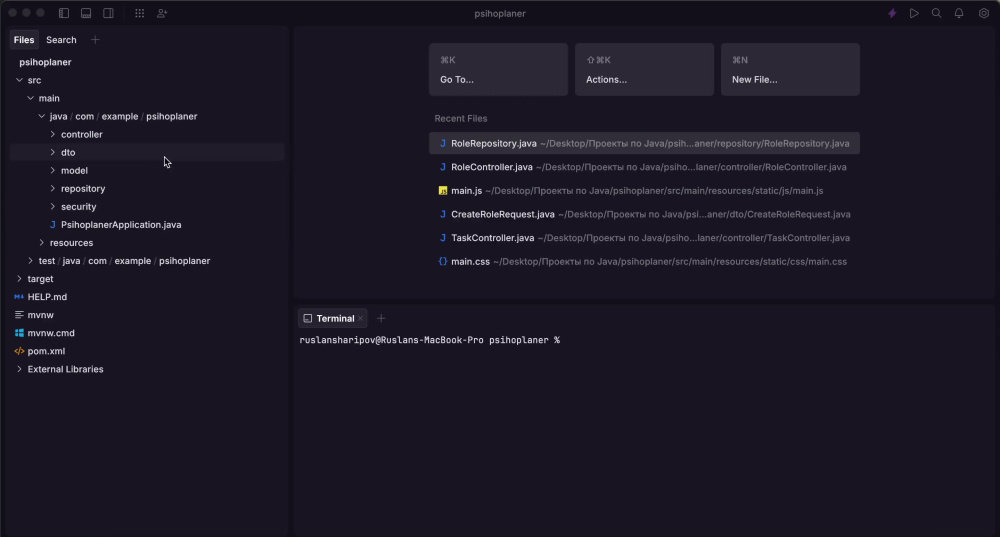Click the Java icon beside CreateRoleRequest.java

point(443,214)
